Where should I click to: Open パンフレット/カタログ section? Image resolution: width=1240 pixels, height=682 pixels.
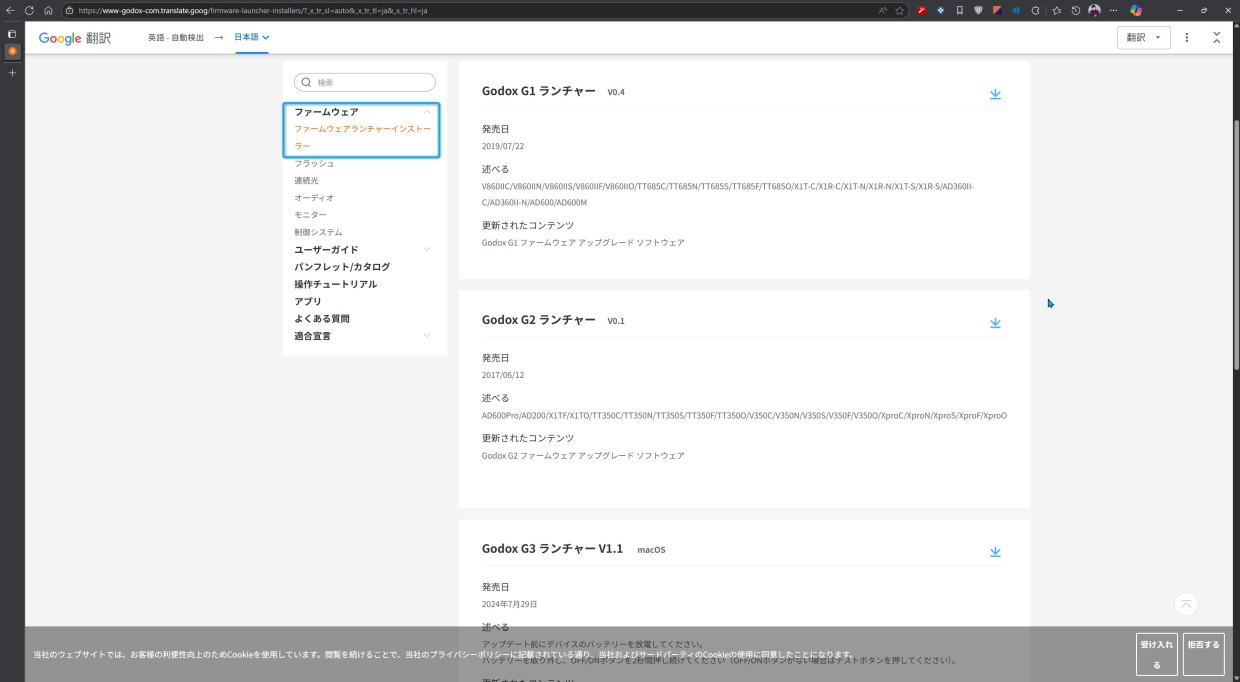[342, 267]
